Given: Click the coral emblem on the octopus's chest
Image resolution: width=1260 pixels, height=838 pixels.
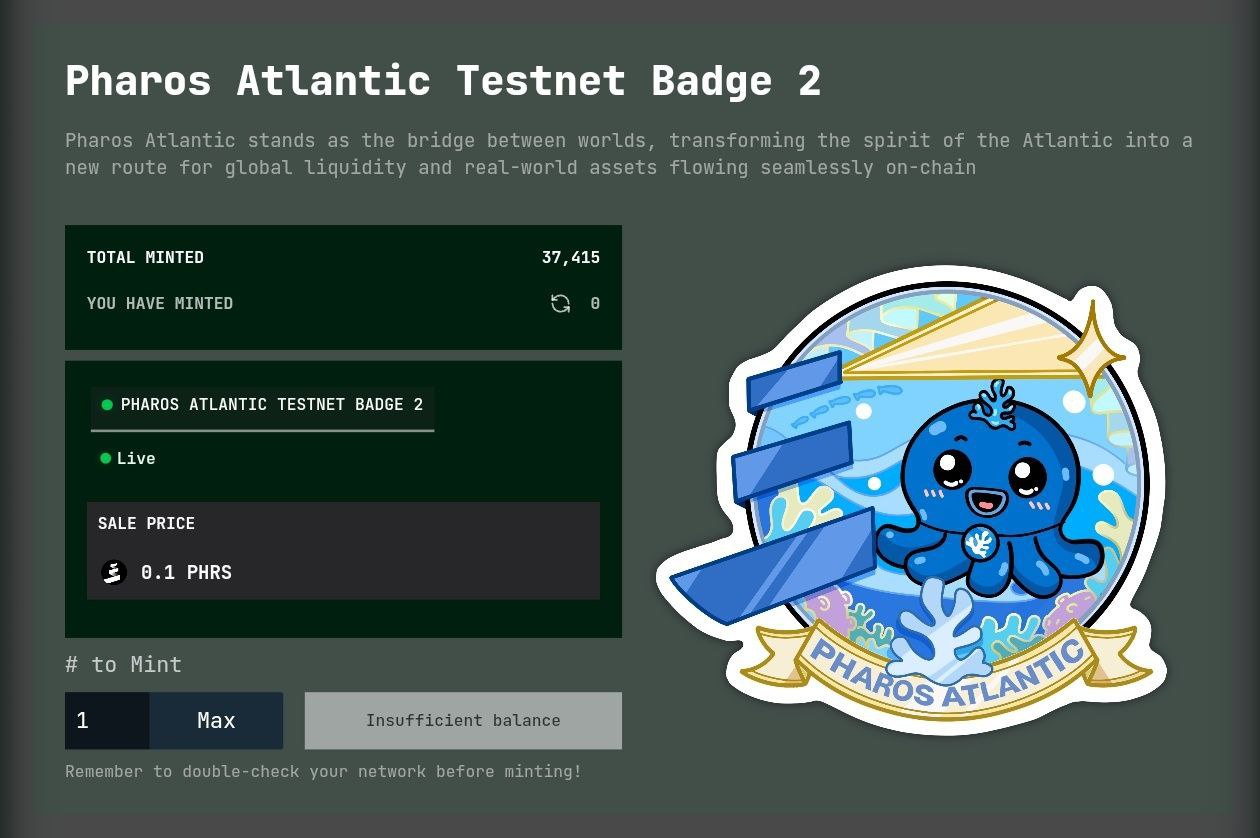Looking at the screenshot, I should pos(979,543).
